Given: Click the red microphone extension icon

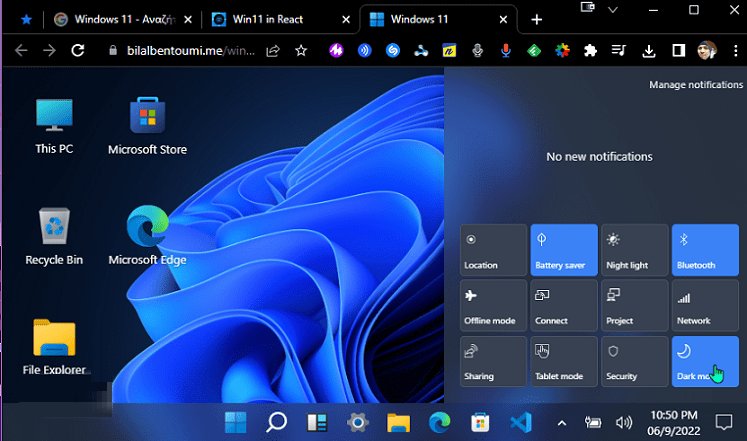Looking at the screenshot, I should pos(506,50).
